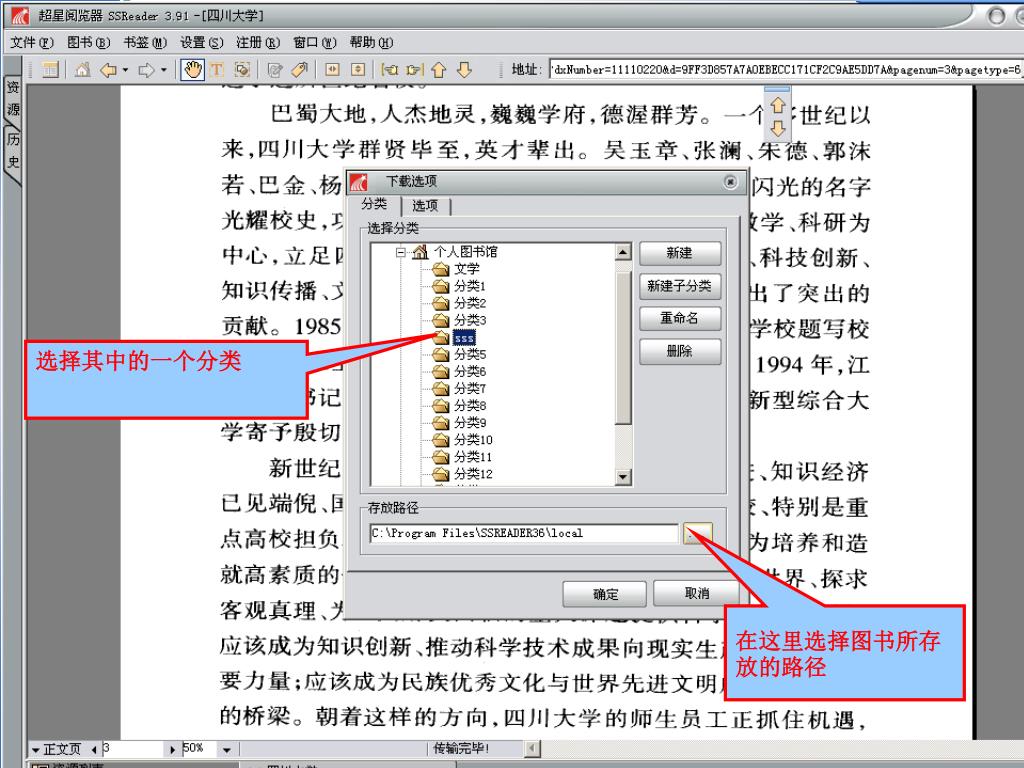This screenshot has width=1024, height=768.
Task: Open the 正文页 page type dropdown
Action: point(35,749)
